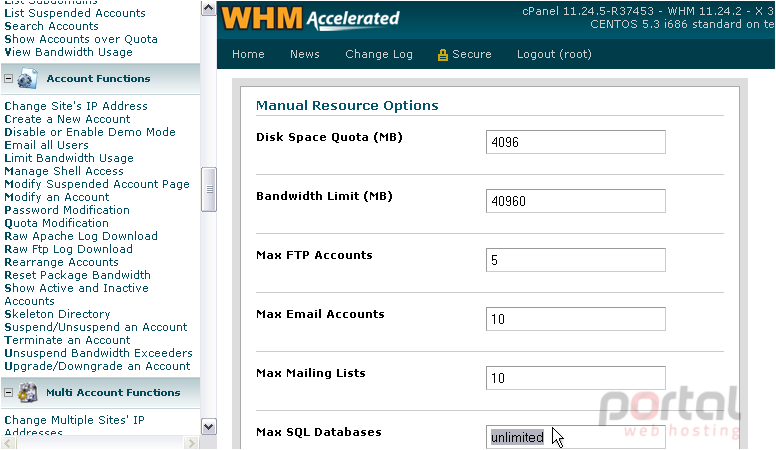Viewport: 776px width, 450px height.
Task: Click the Manual Resource Options heading
Action: tap(347, 105)
